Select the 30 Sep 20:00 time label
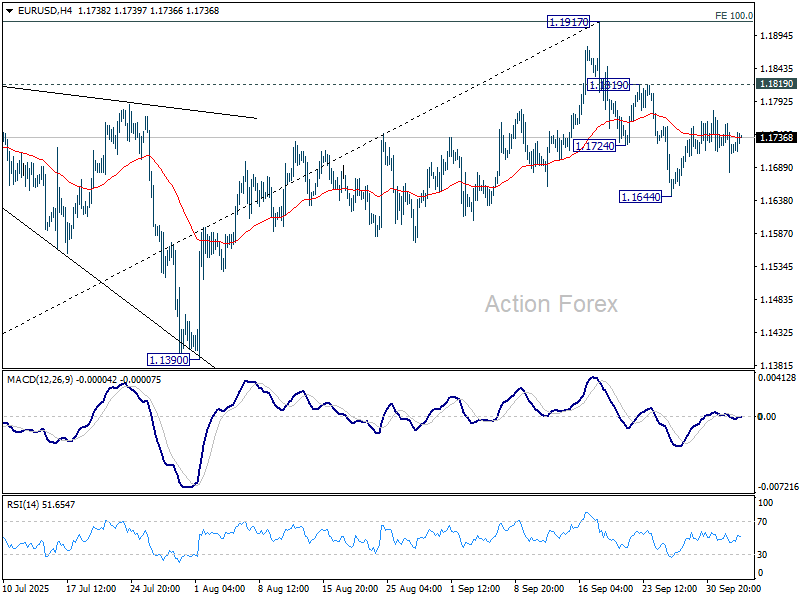The image size is (800, 600). point(733,590)
